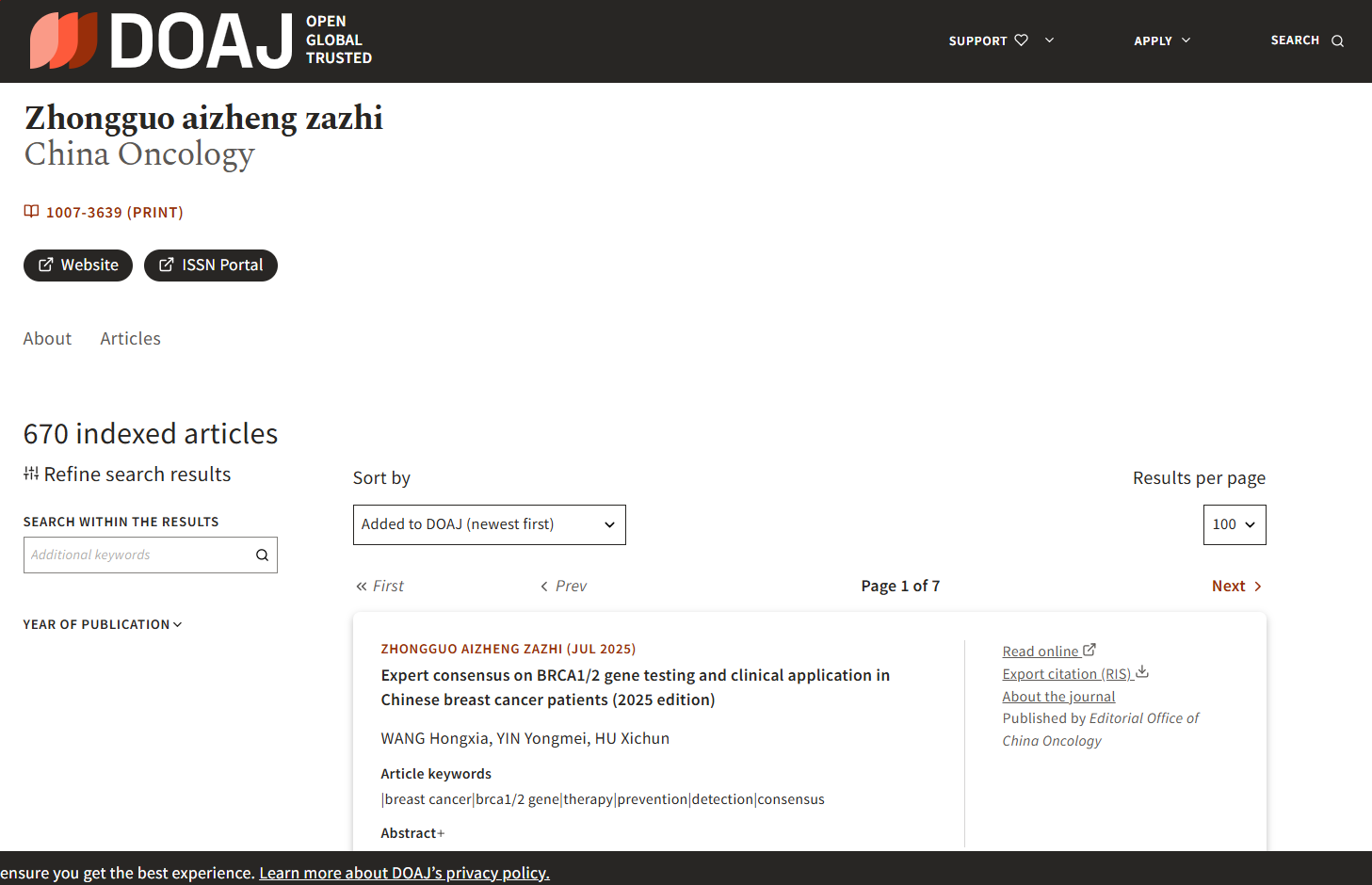The height and width of the screenshot is (885, 1372).
Task: Click the heart icon next to Support
Action: point(1021,40)
